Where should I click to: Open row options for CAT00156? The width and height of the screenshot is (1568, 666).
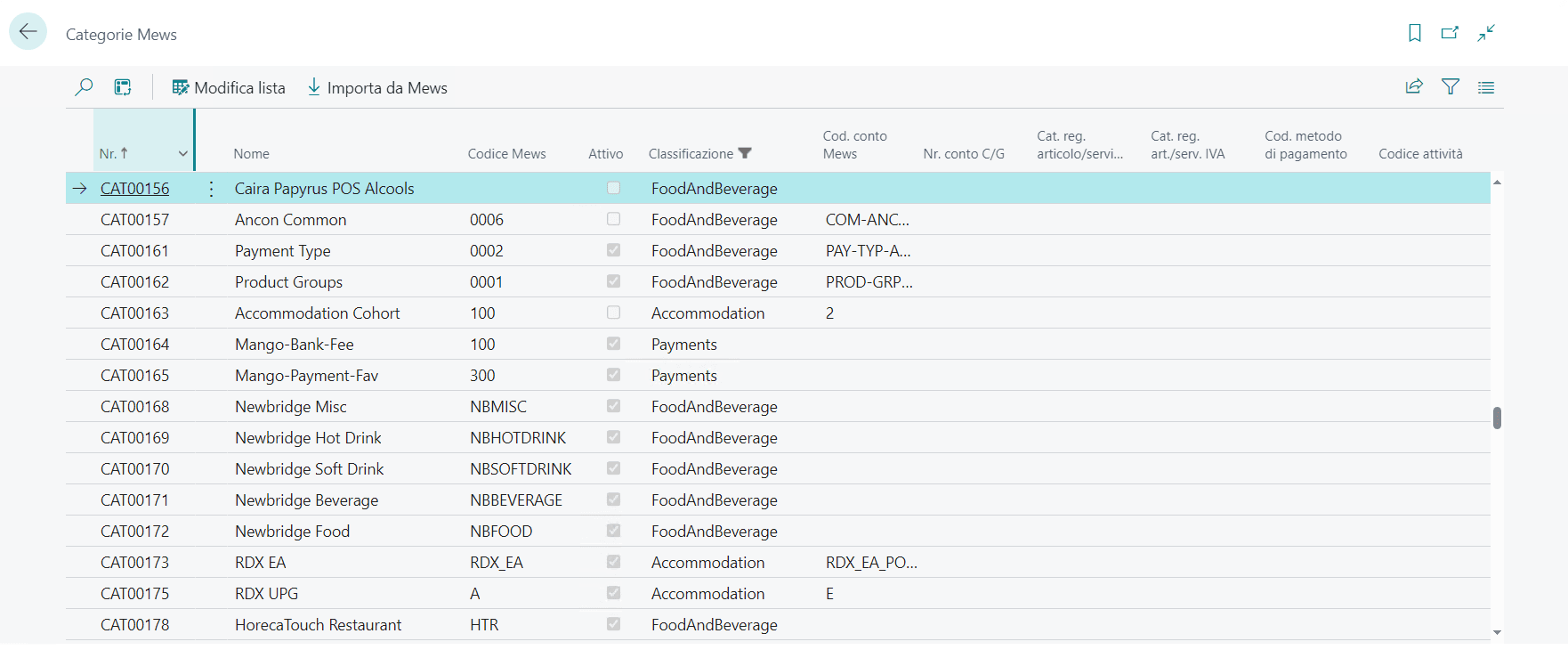coord(211,189)
